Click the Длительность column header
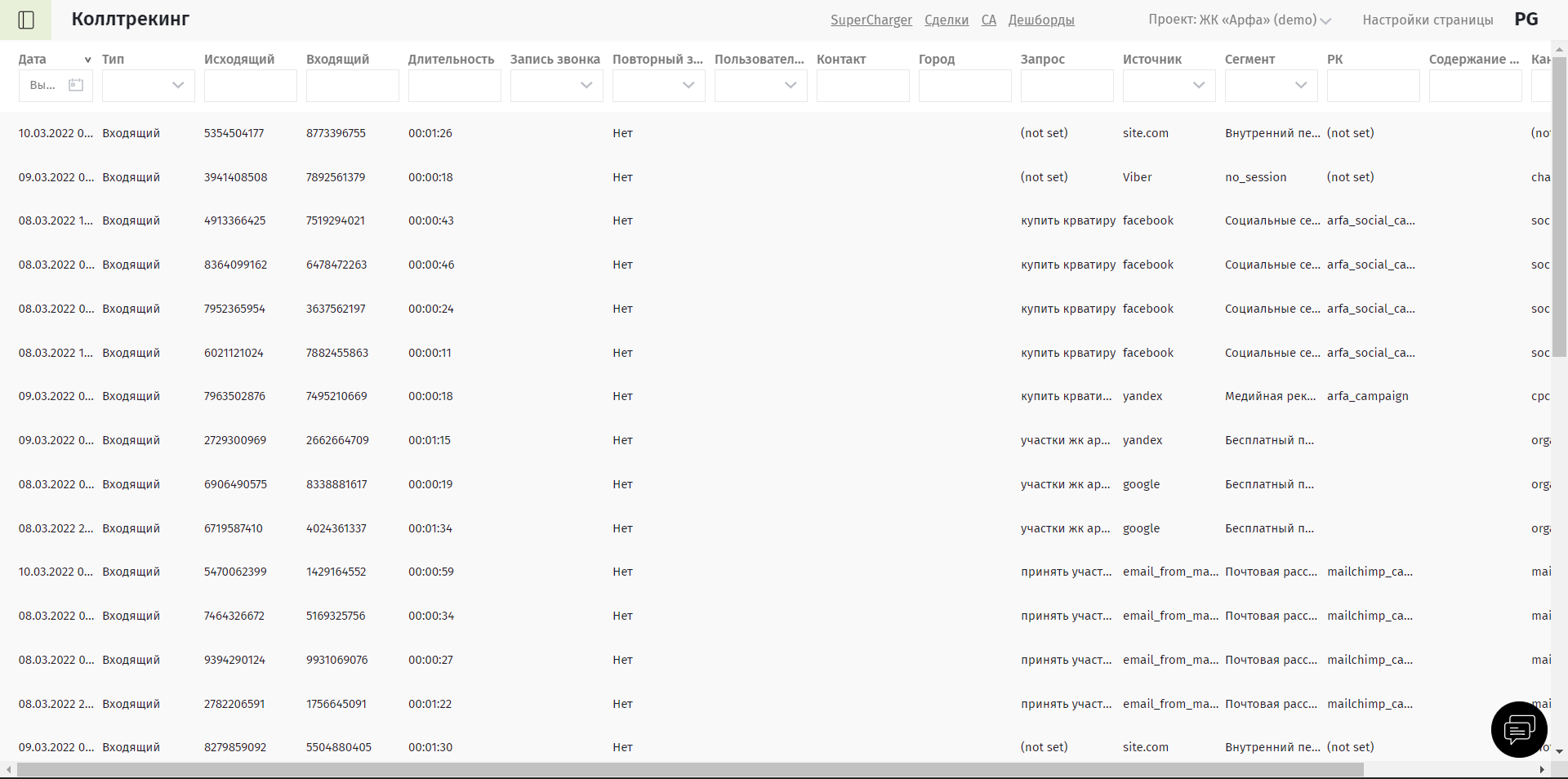This screenshot has height=779, width=1568. (x=451, y=60)
